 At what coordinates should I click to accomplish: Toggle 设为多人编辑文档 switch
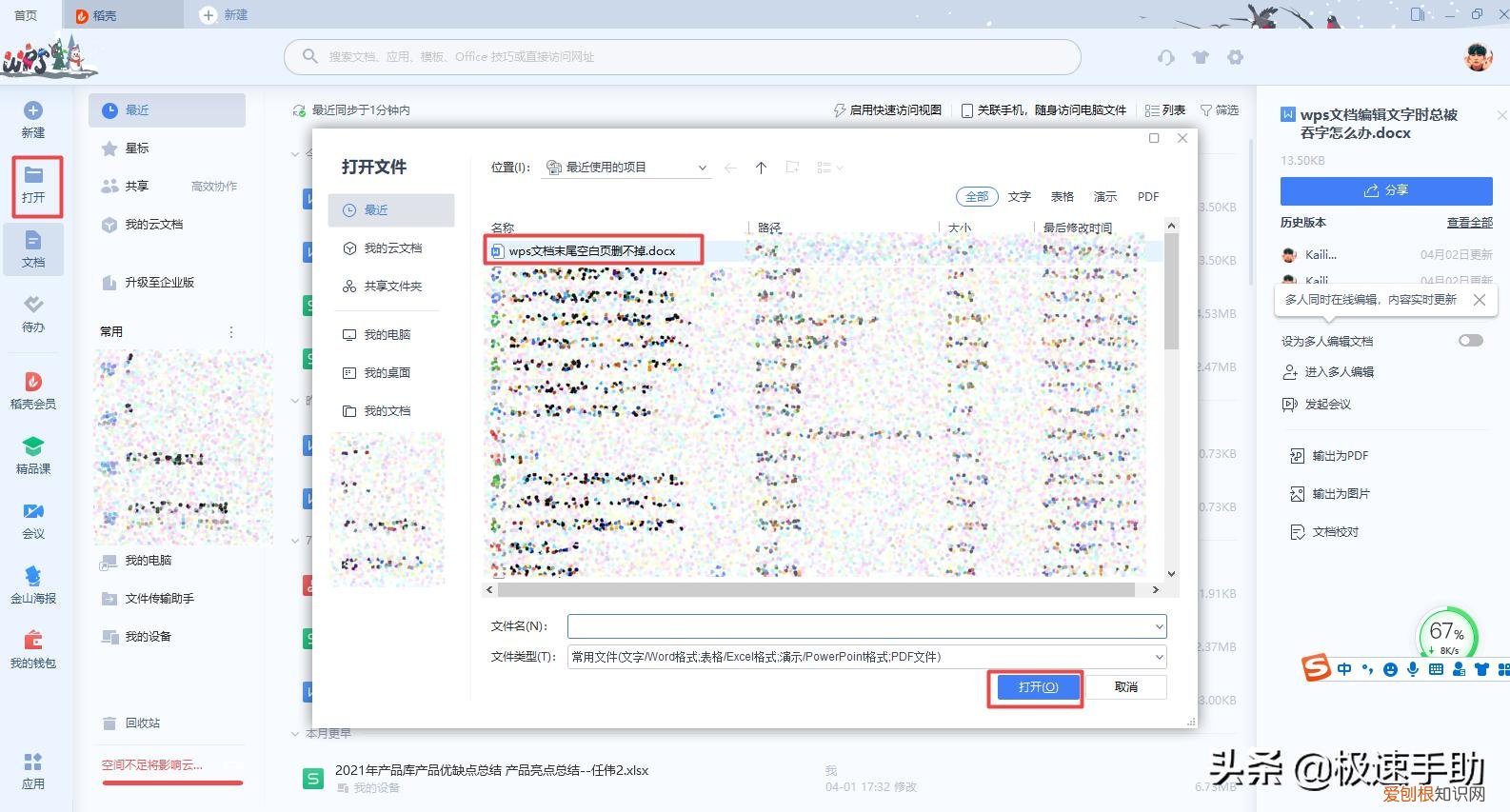pyautogui.click(x=1471, y=341)
